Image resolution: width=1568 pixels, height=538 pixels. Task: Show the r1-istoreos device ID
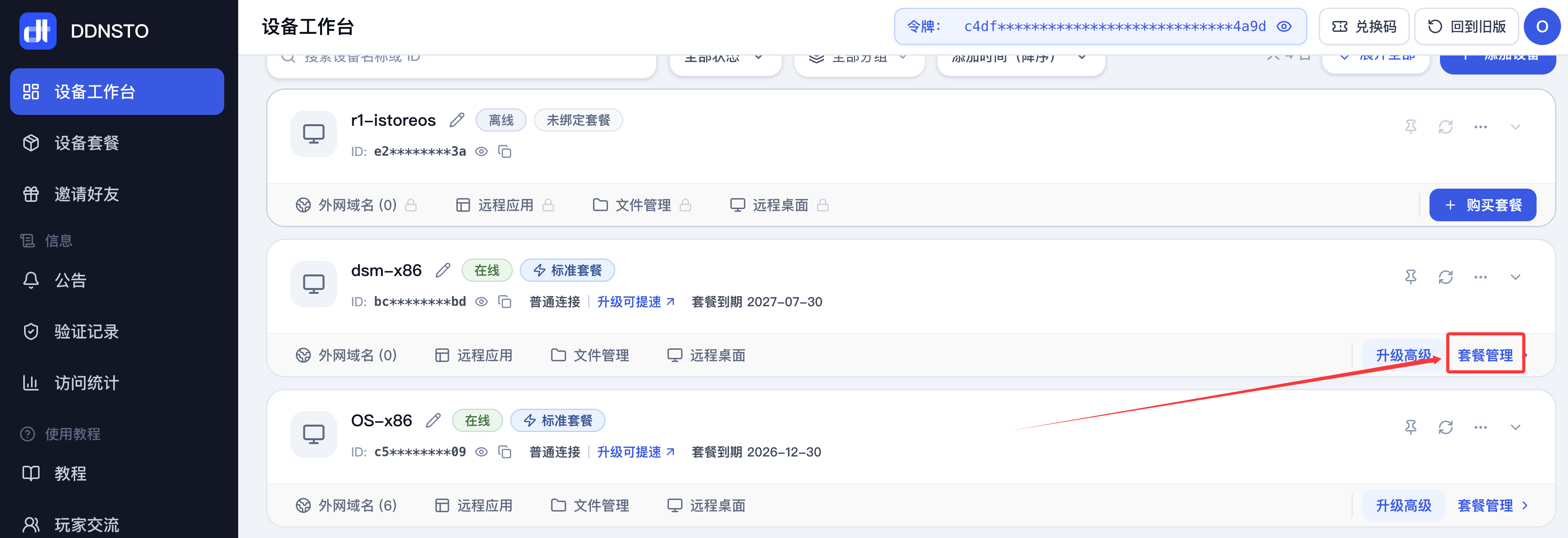pos(481,151)
